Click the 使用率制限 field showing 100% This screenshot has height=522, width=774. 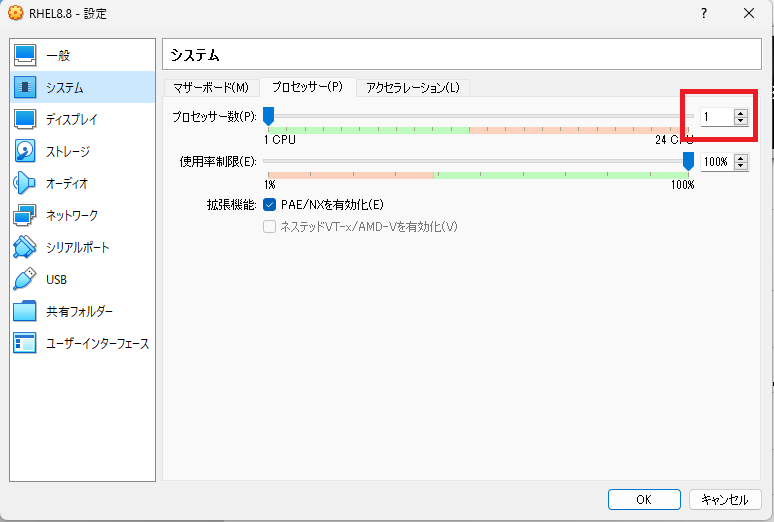click(717, 161)
